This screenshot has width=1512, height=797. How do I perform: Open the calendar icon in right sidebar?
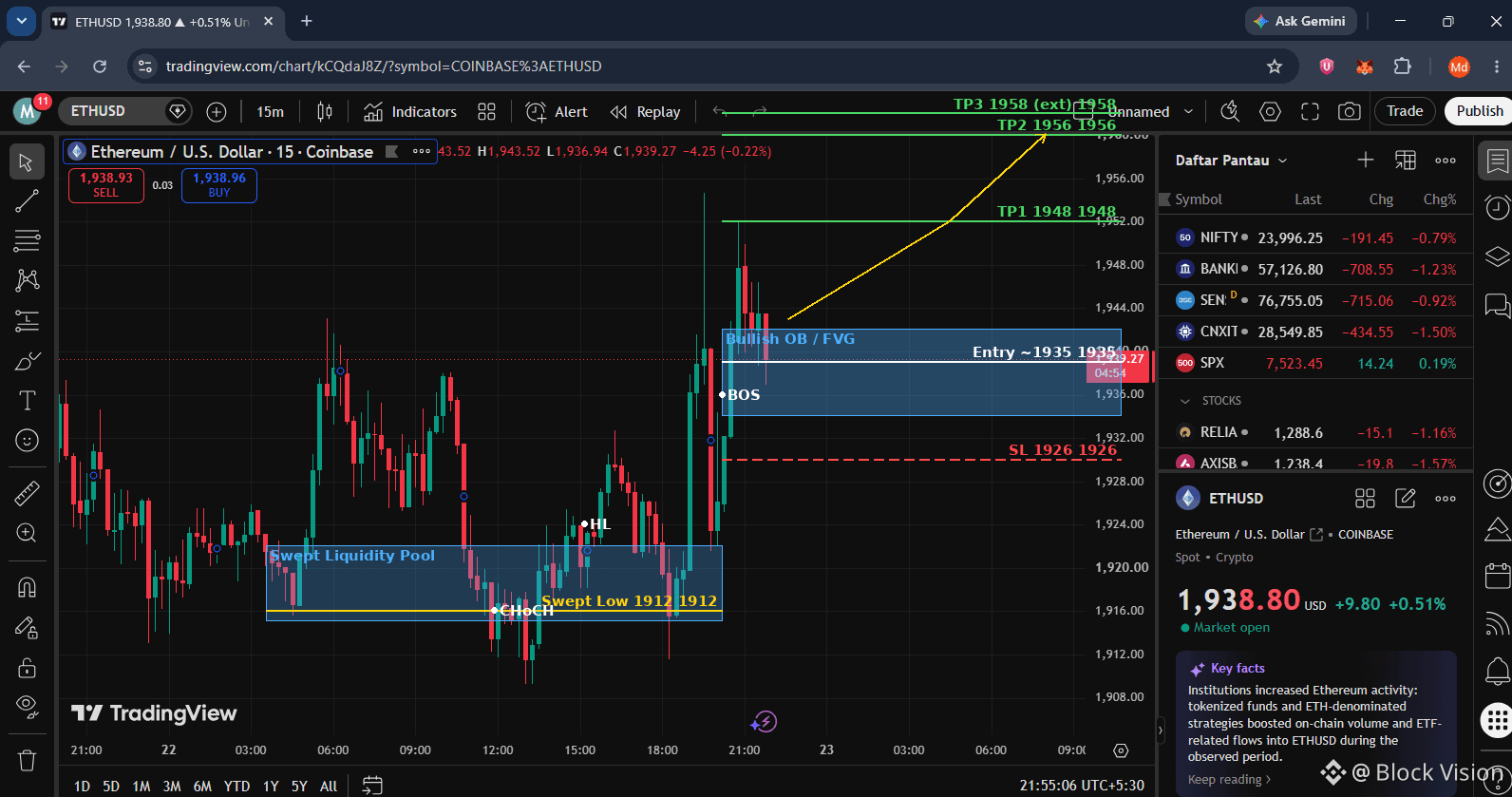click(1497, 576)
